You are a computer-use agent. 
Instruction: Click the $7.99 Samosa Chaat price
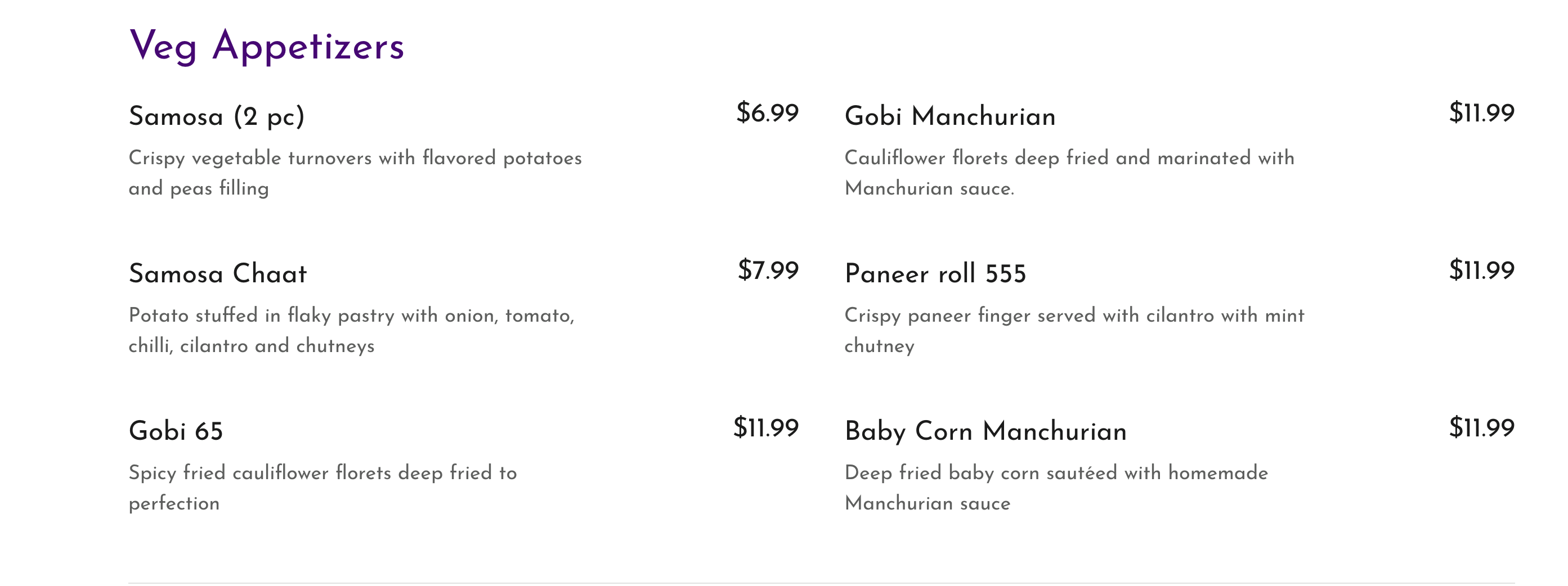pos(768,271)
